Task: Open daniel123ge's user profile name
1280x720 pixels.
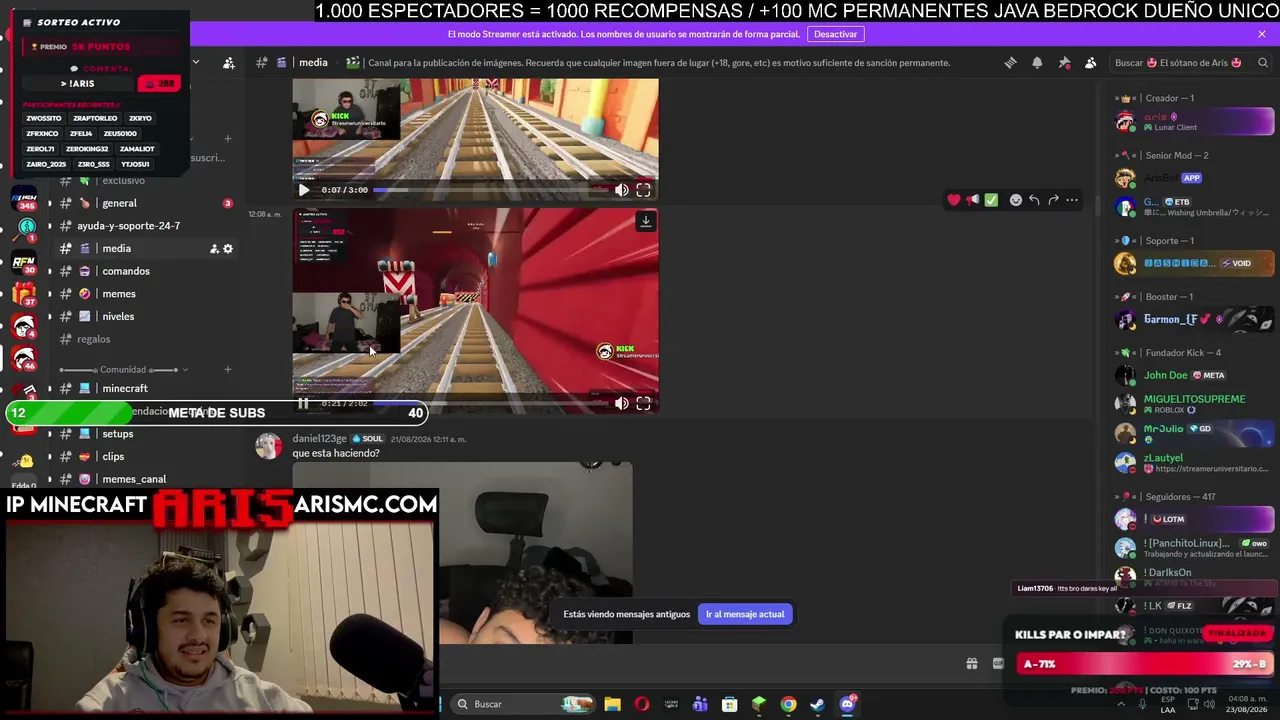Action: [319, 439]
